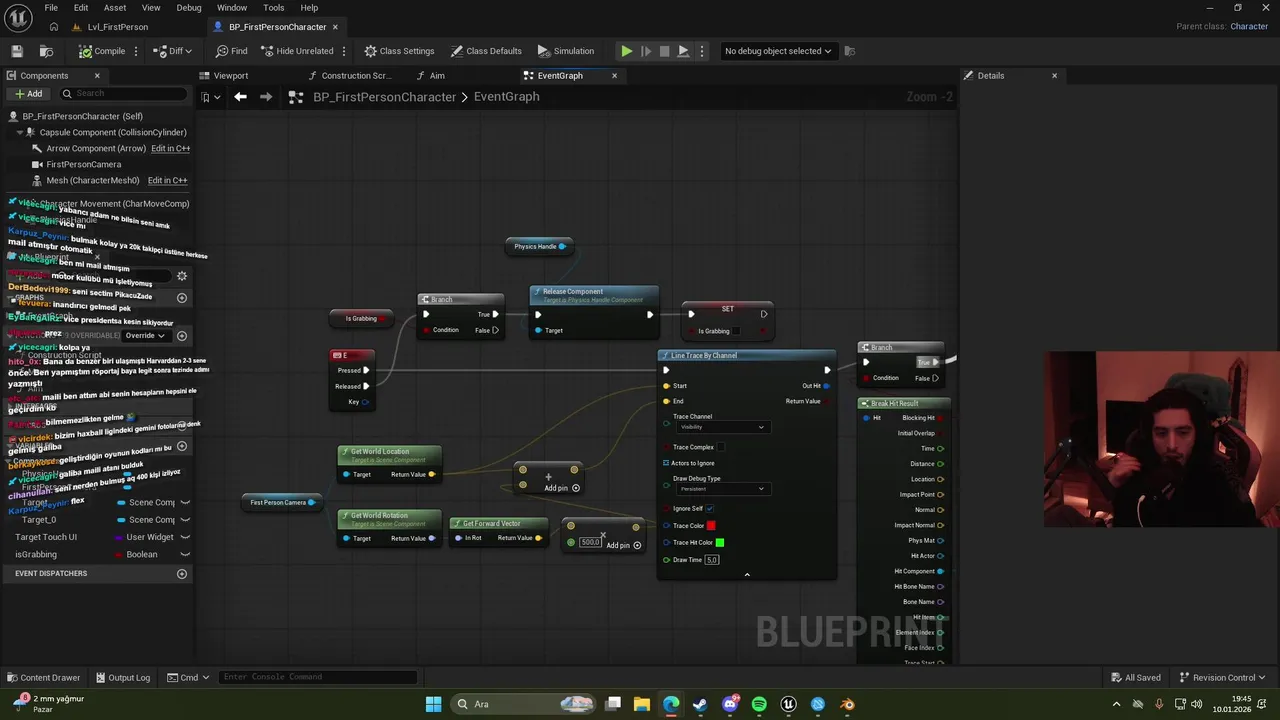1280x720 pixels.
Task: Open the debug object selector dropdown
Action: [778, 51]
